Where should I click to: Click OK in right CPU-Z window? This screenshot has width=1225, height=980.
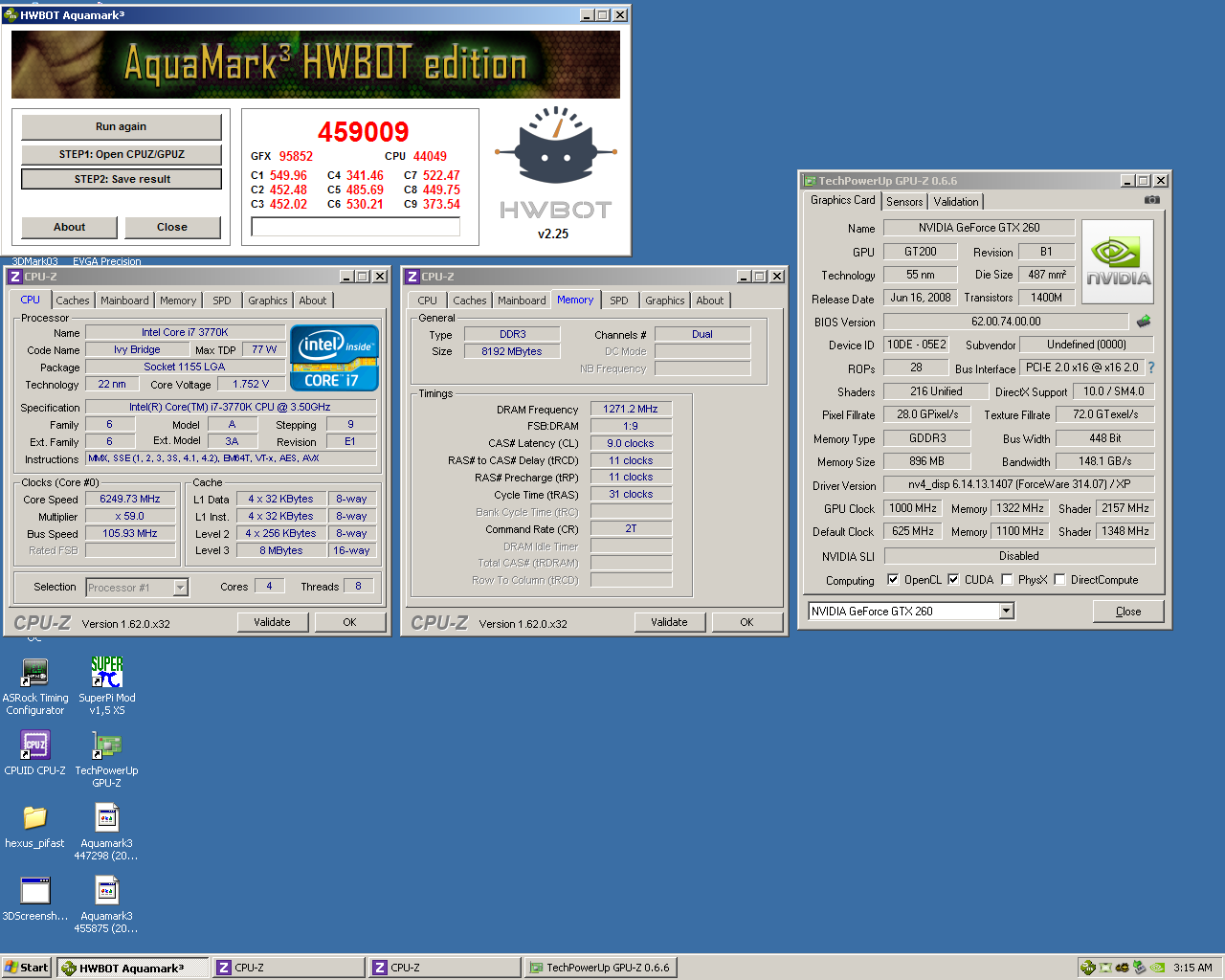tap(746, 622)
